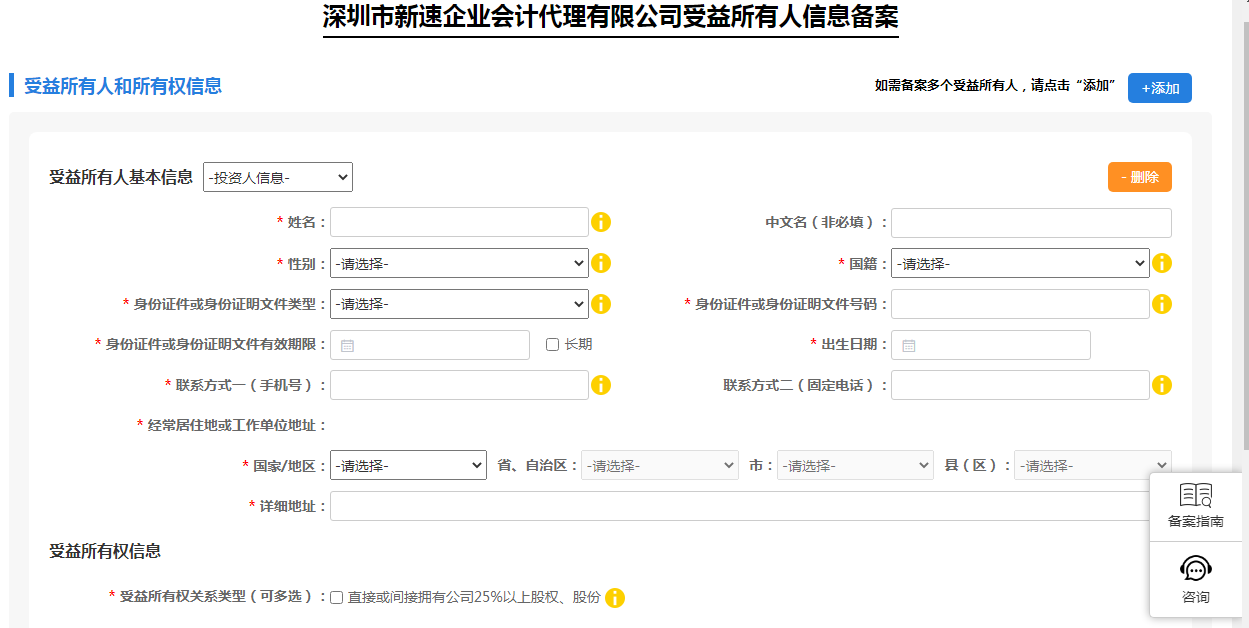Check 直接或间接拥有公司25%以上股权、股份 option
The image size is (1249, 628).
coord(337,598)
